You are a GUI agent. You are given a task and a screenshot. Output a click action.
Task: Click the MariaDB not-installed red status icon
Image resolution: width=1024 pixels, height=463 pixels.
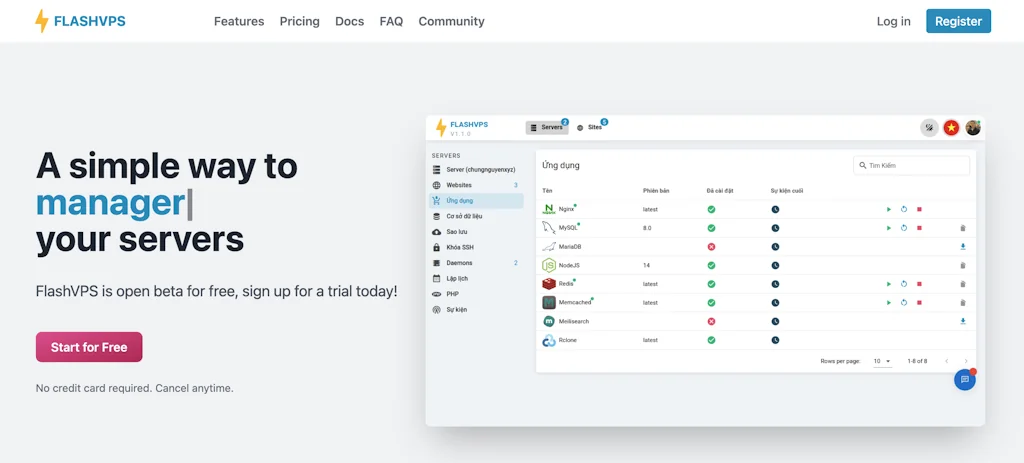[x=711, y=247]
